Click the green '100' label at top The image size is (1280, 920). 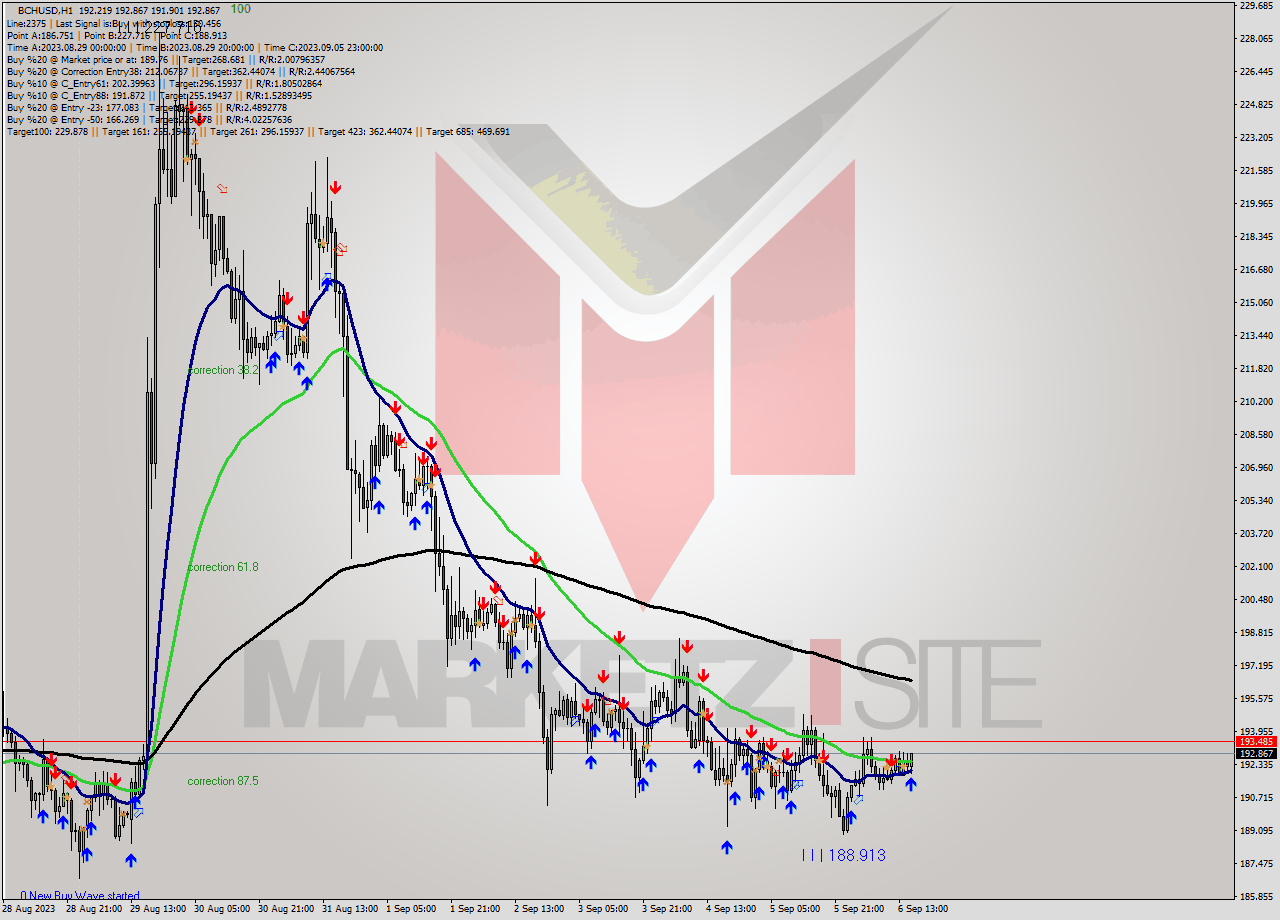[x=240, y=9]
